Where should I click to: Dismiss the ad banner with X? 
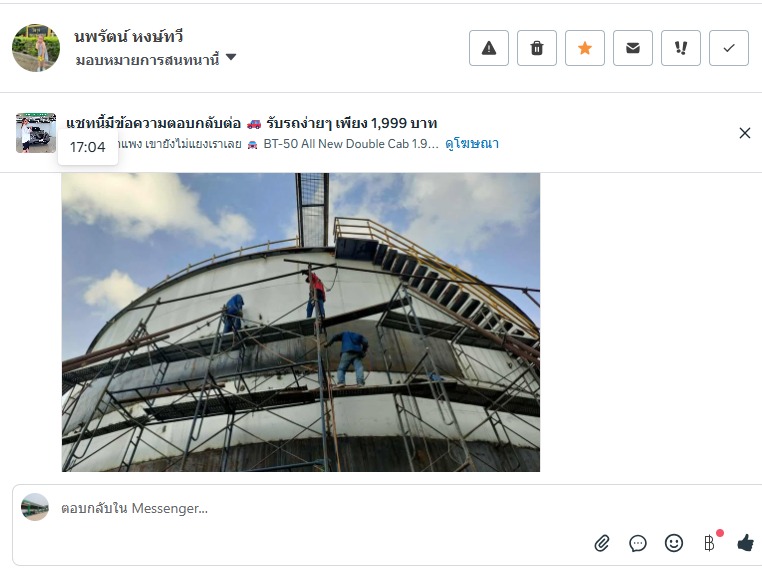pyautogui.click(x=745, y=133)
